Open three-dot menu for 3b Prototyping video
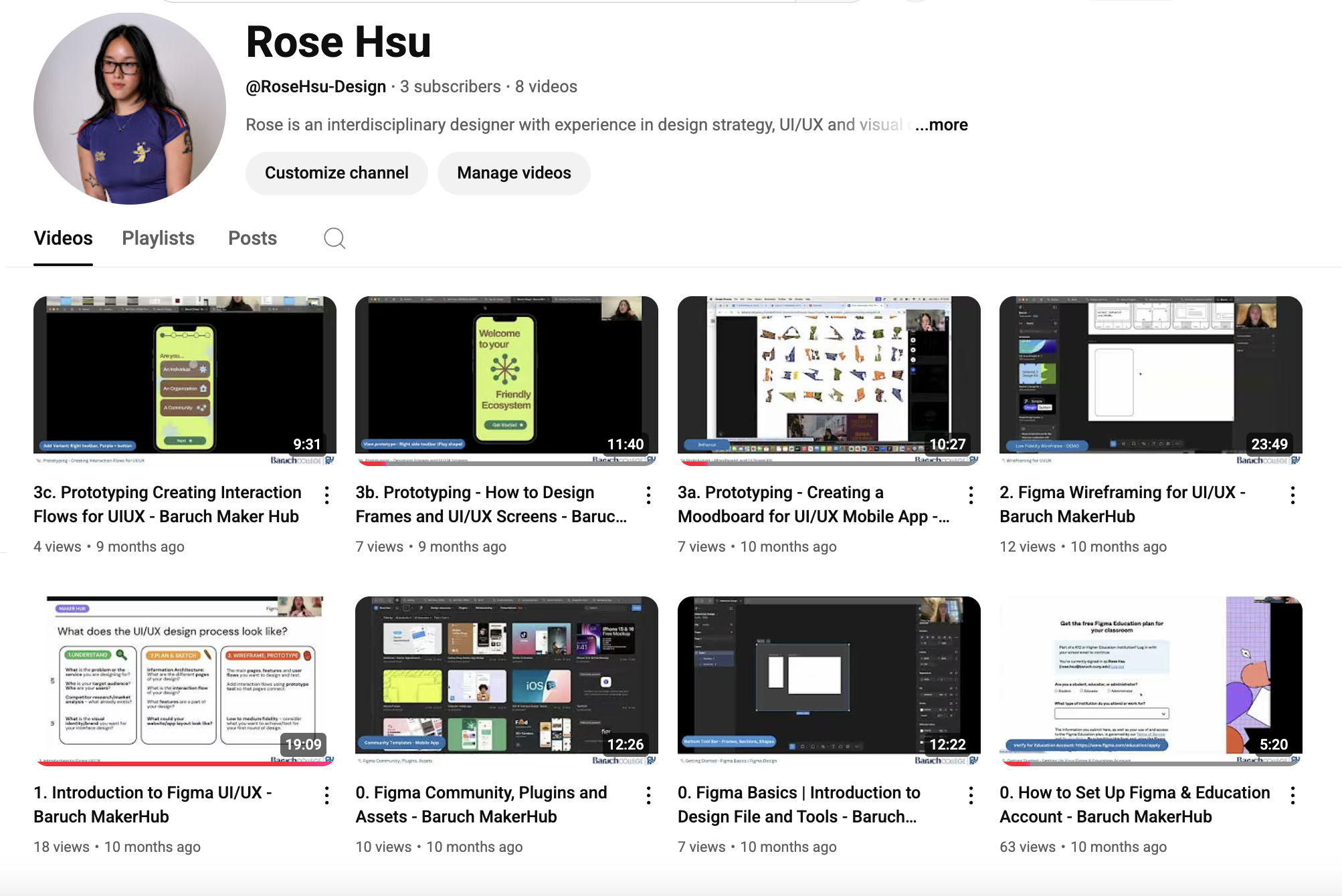This screenshot has height=896, width=1342. (x=648, y=495)
